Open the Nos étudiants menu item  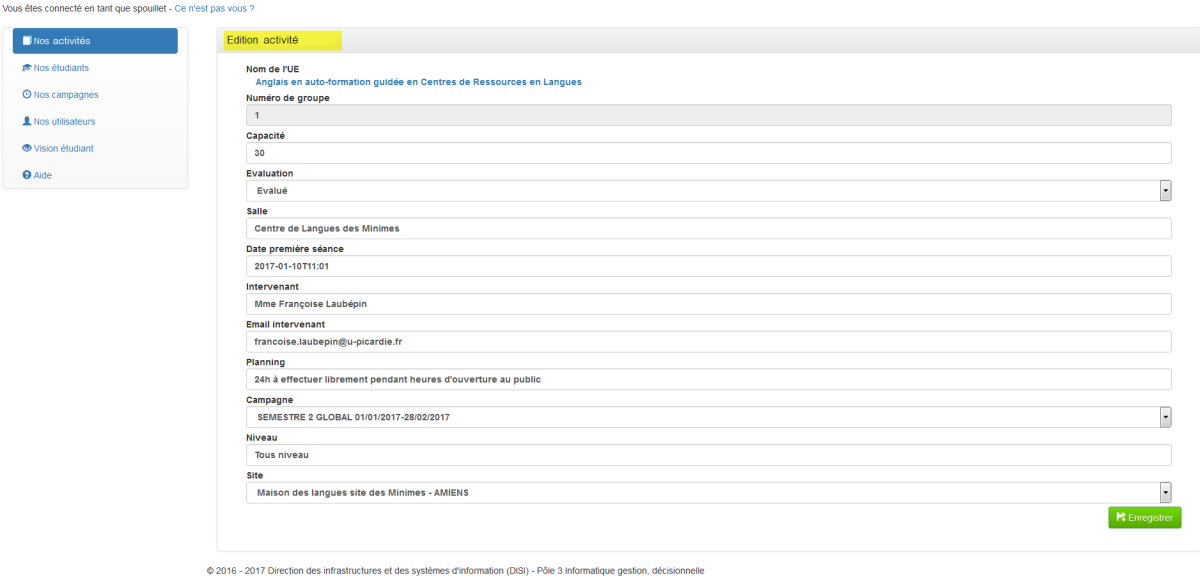[x=61, y=68]
